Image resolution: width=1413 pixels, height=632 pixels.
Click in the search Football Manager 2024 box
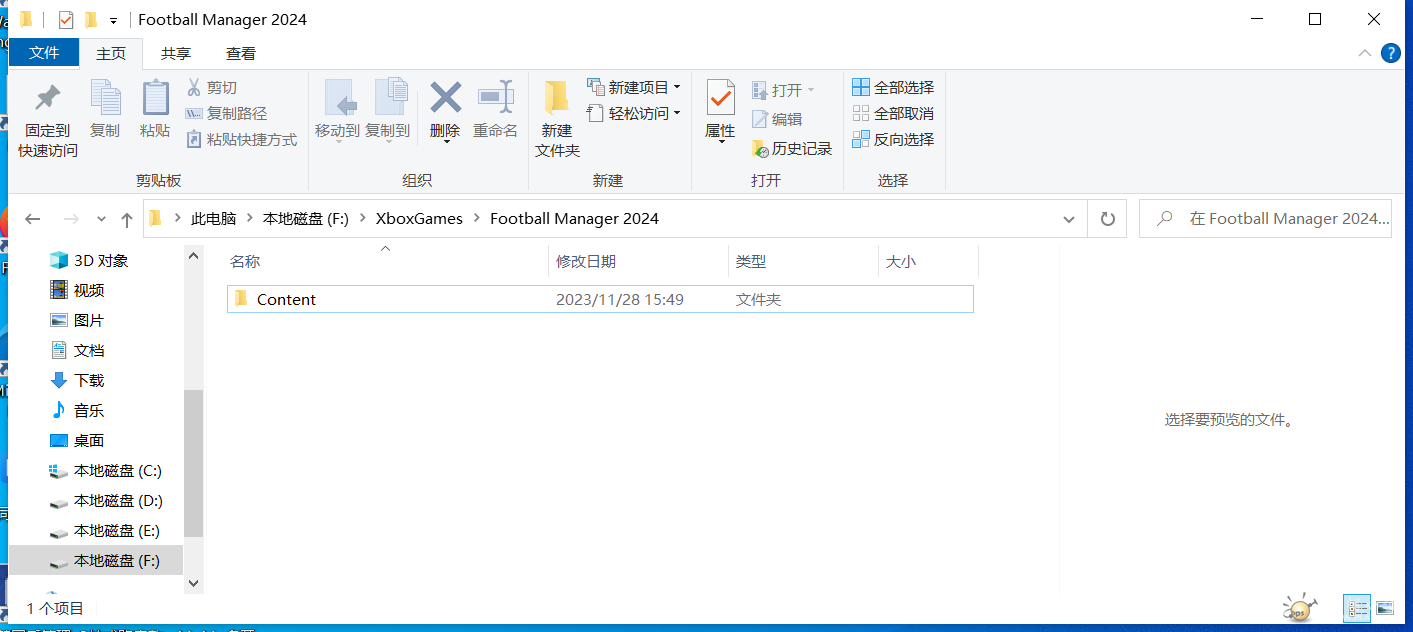point(1265,219)
